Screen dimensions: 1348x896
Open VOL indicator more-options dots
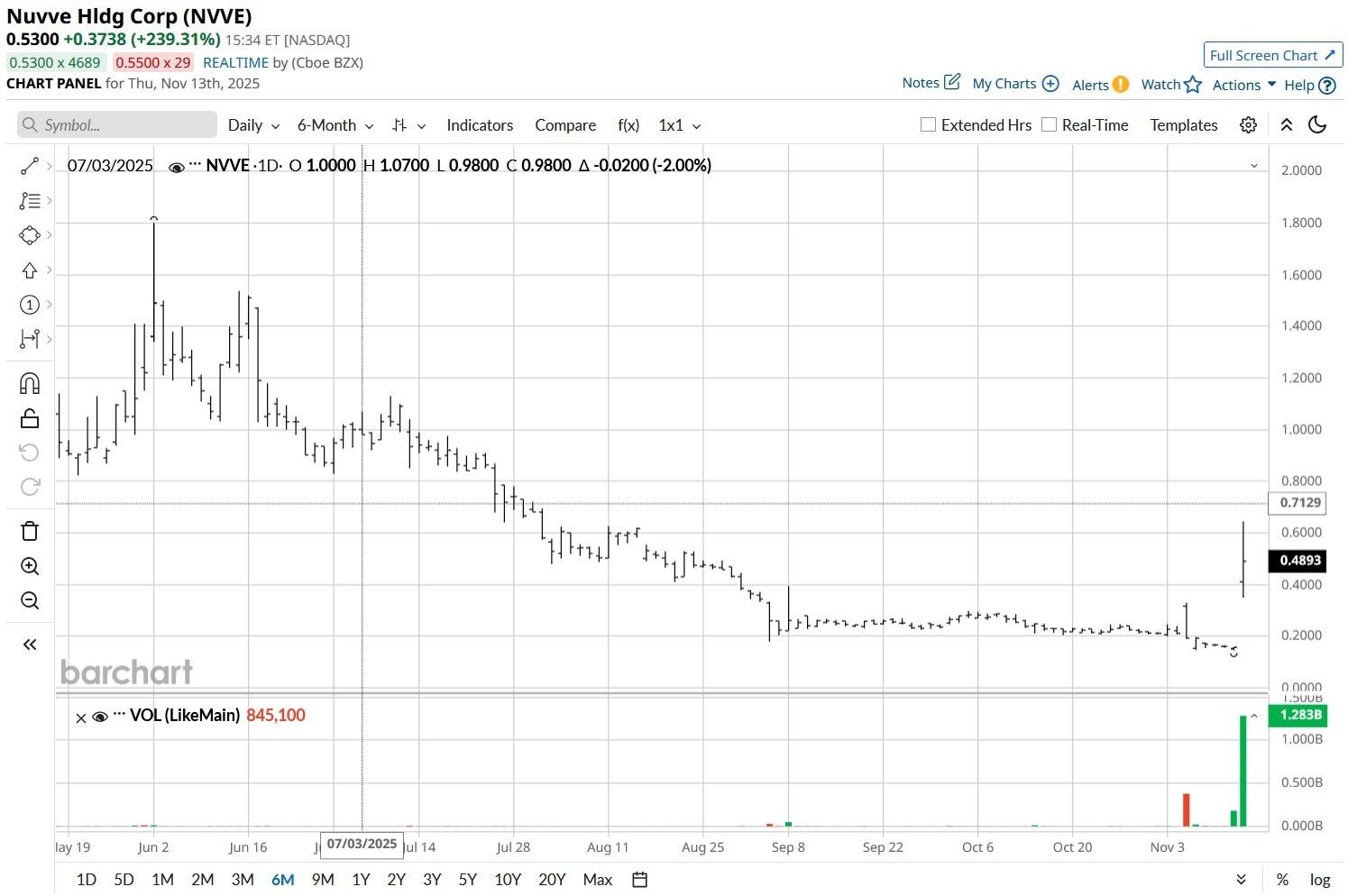tap(119, 715)
